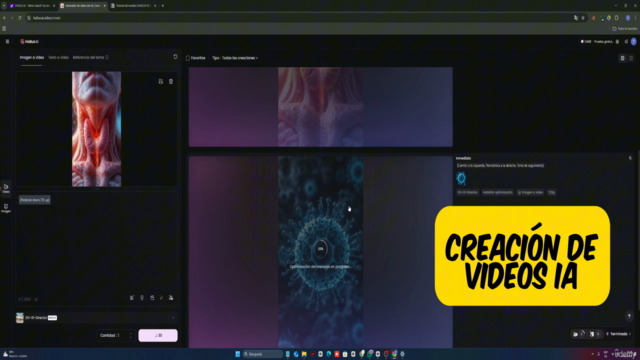
Task: Copy the prompt in Inmediato panel
Action: click(x=630, y=158)
